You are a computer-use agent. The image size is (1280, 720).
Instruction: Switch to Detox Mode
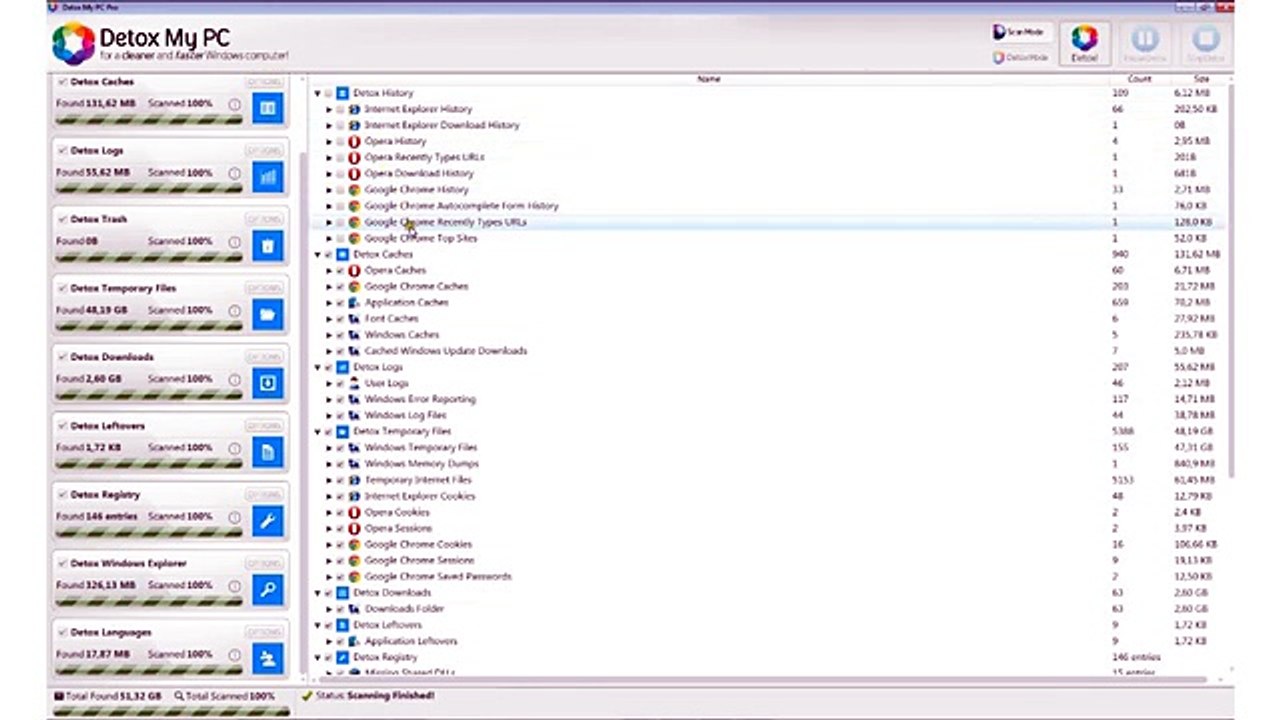(1020, 58)
